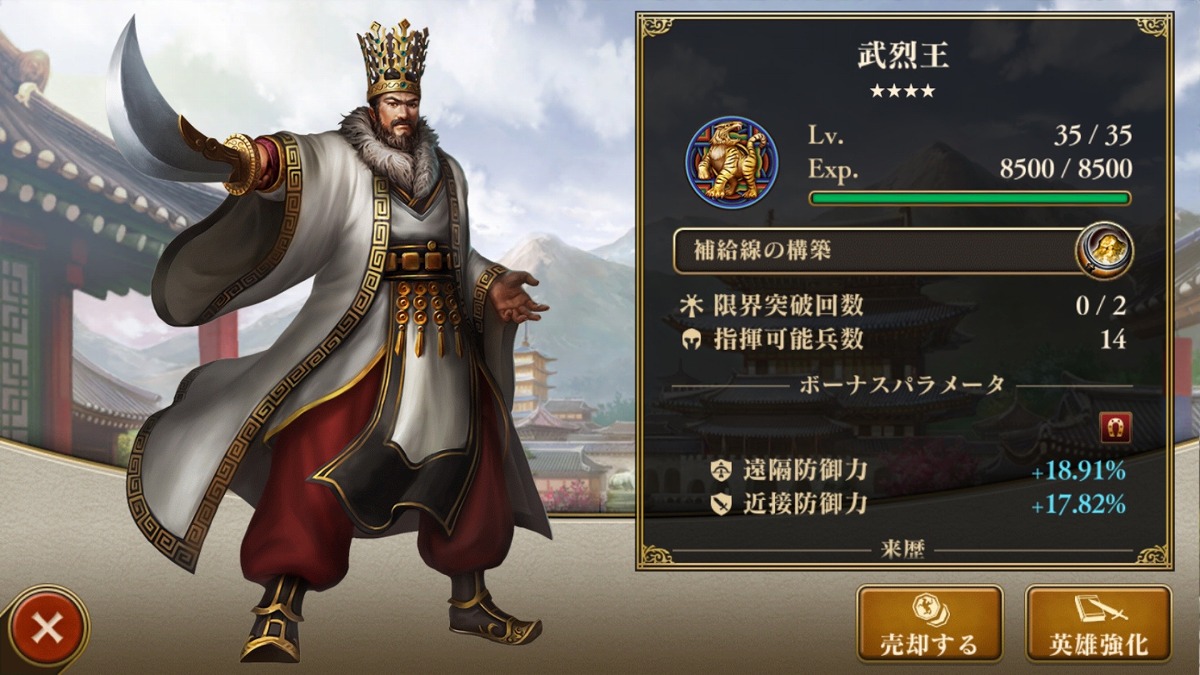
Task: Open the 補給線の構築 skill bar
Action: pyautogui.click(x=884, y=250)
